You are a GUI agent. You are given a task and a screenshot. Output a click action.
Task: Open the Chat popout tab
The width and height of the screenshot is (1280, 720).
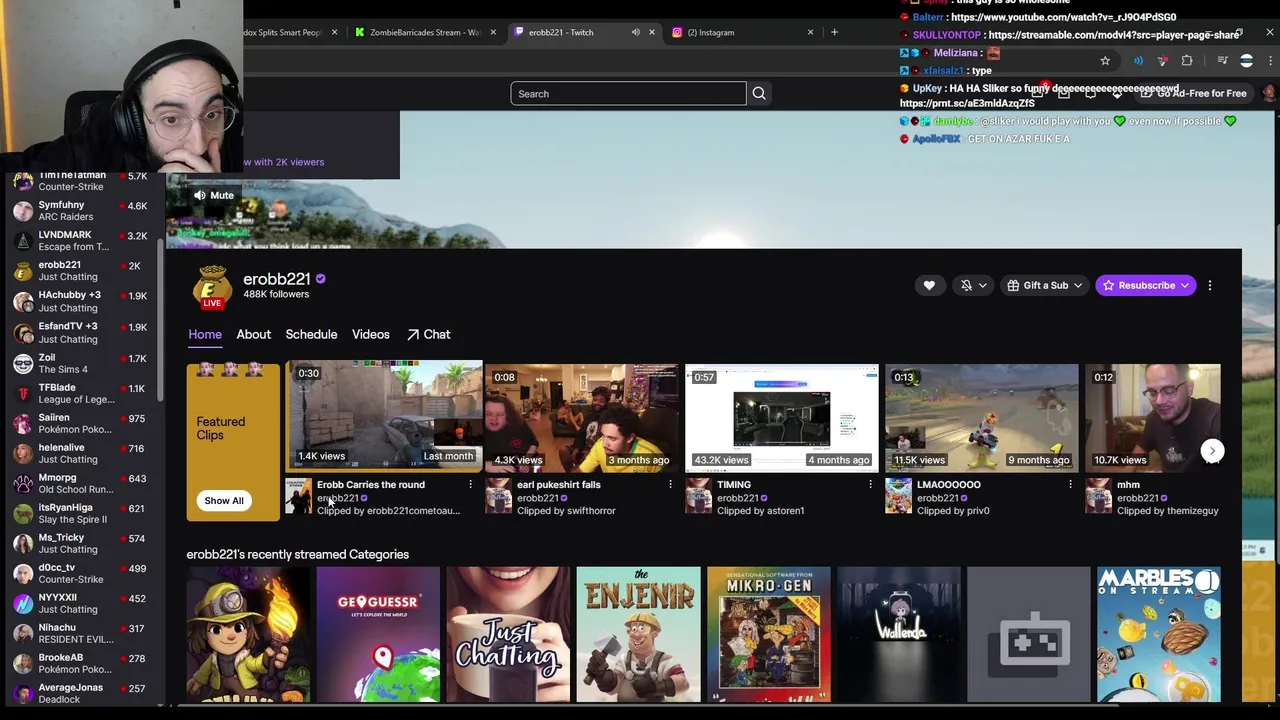tap(428, 334)
